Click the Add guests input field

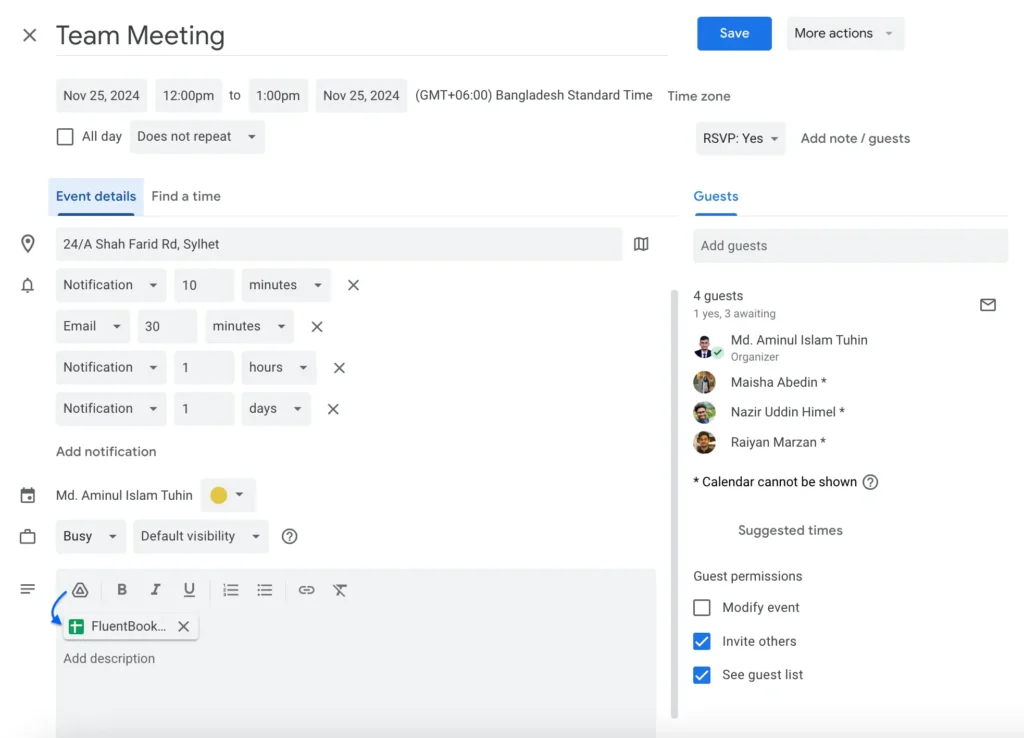click(850, 246)
